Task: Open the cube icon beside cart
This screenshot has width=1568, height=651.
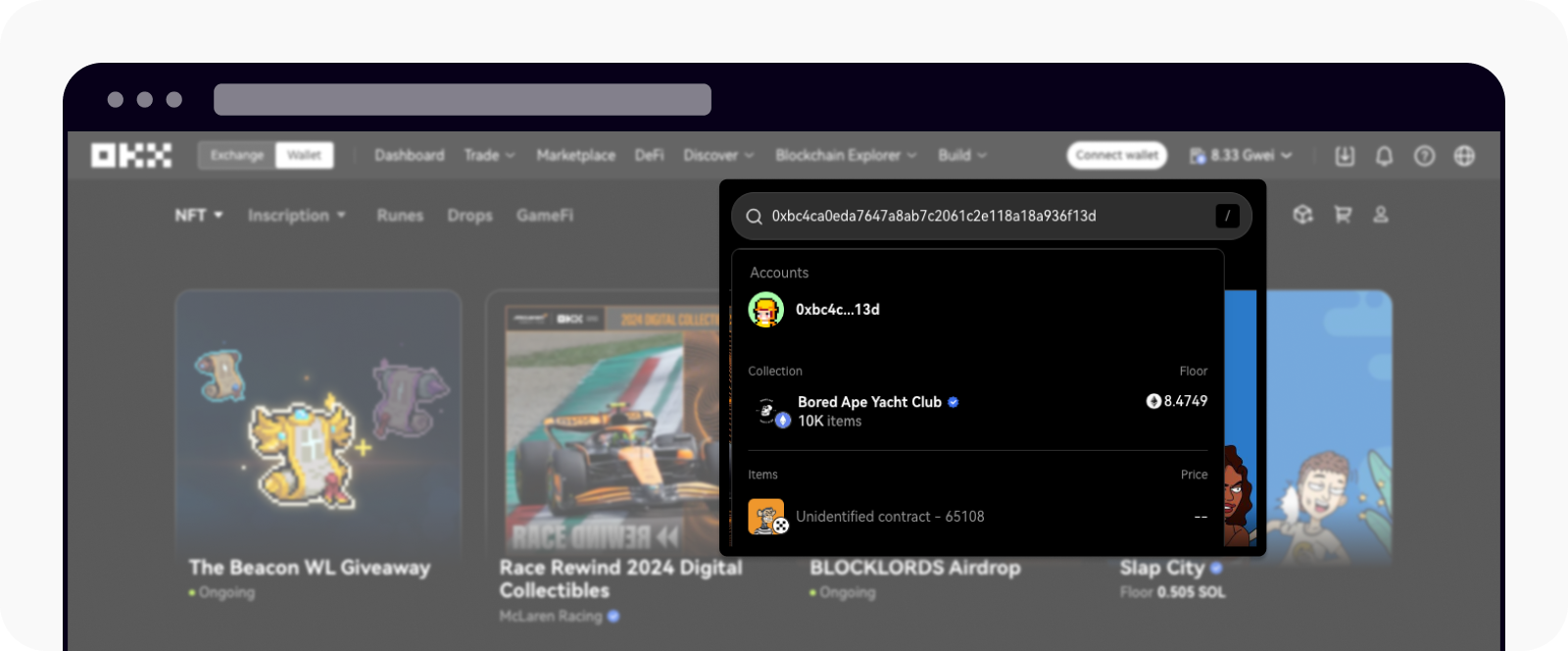Action: click(x=1302, y=215)
